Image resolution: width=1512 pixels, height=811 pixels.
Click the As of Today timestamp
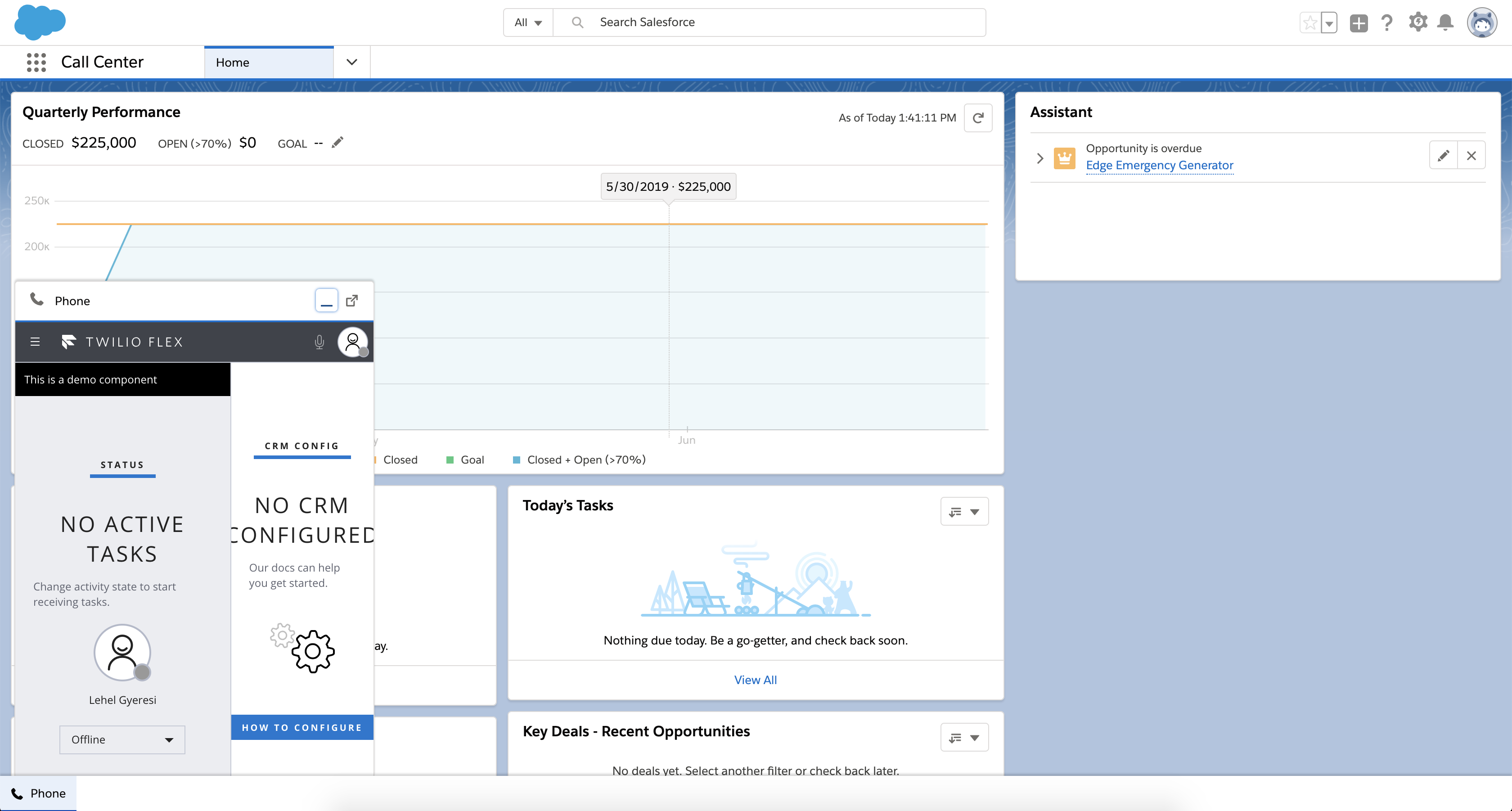coord(897,118)
